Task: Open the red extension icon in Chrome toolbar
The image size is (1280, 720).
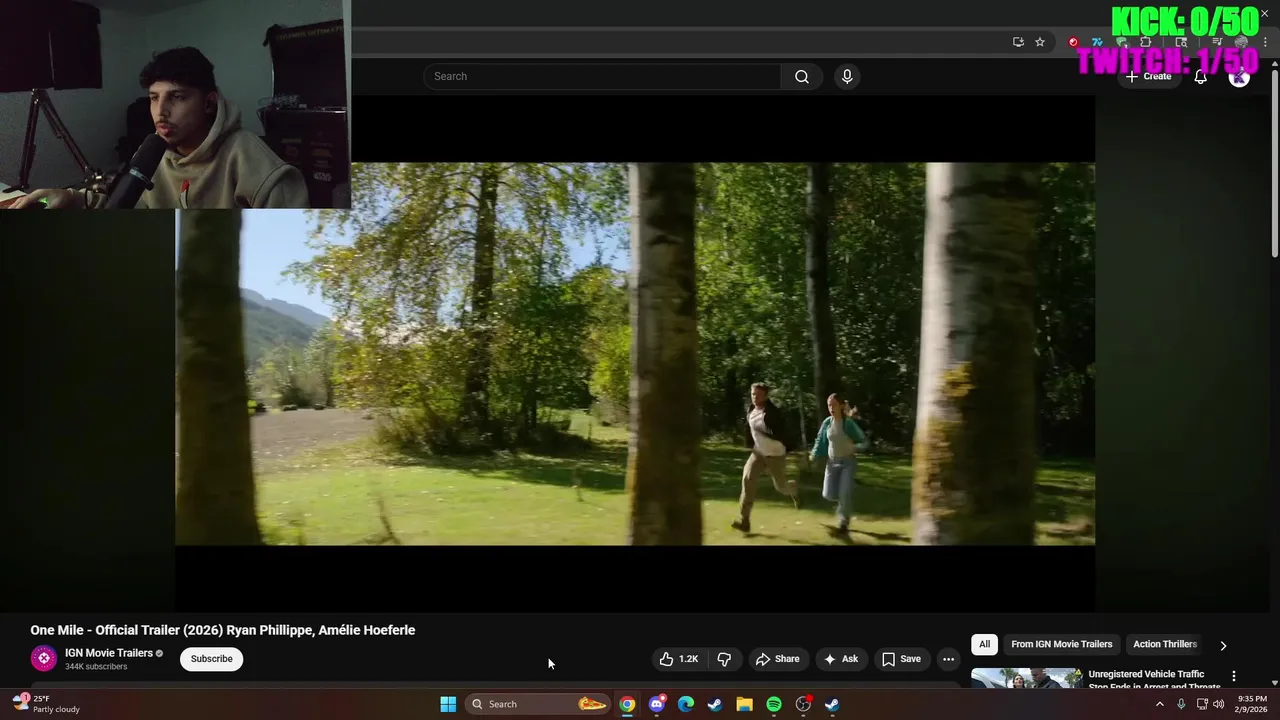Action: tap(1073, 42)
